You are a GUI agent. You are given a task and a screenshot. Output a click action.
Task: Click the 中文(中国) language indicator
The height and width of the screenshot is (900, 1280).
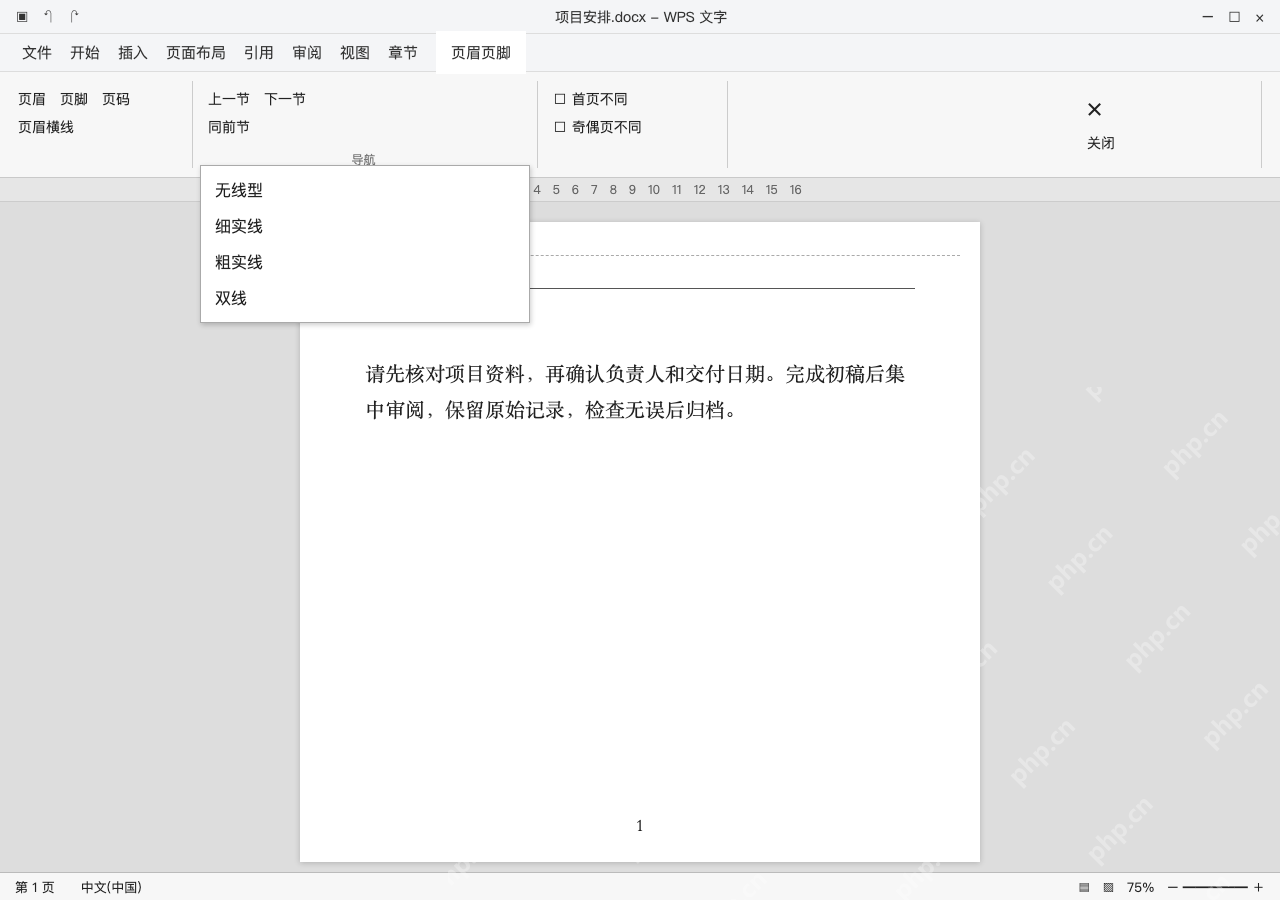111,887
